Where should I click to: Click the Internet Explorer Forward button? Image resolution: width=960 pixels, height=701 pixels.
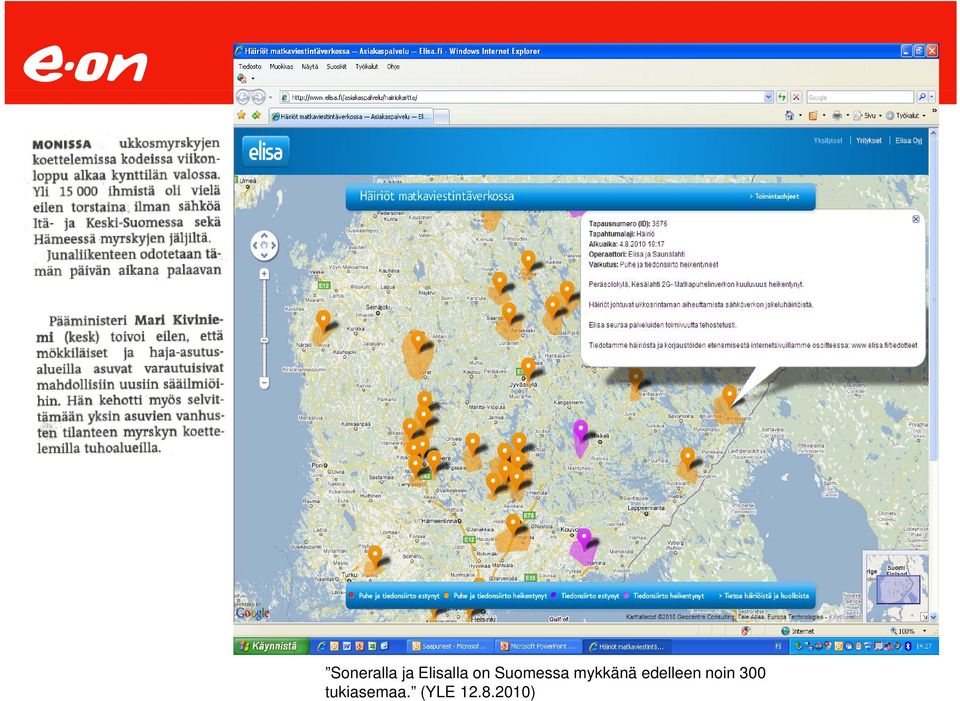pos(258,97)
